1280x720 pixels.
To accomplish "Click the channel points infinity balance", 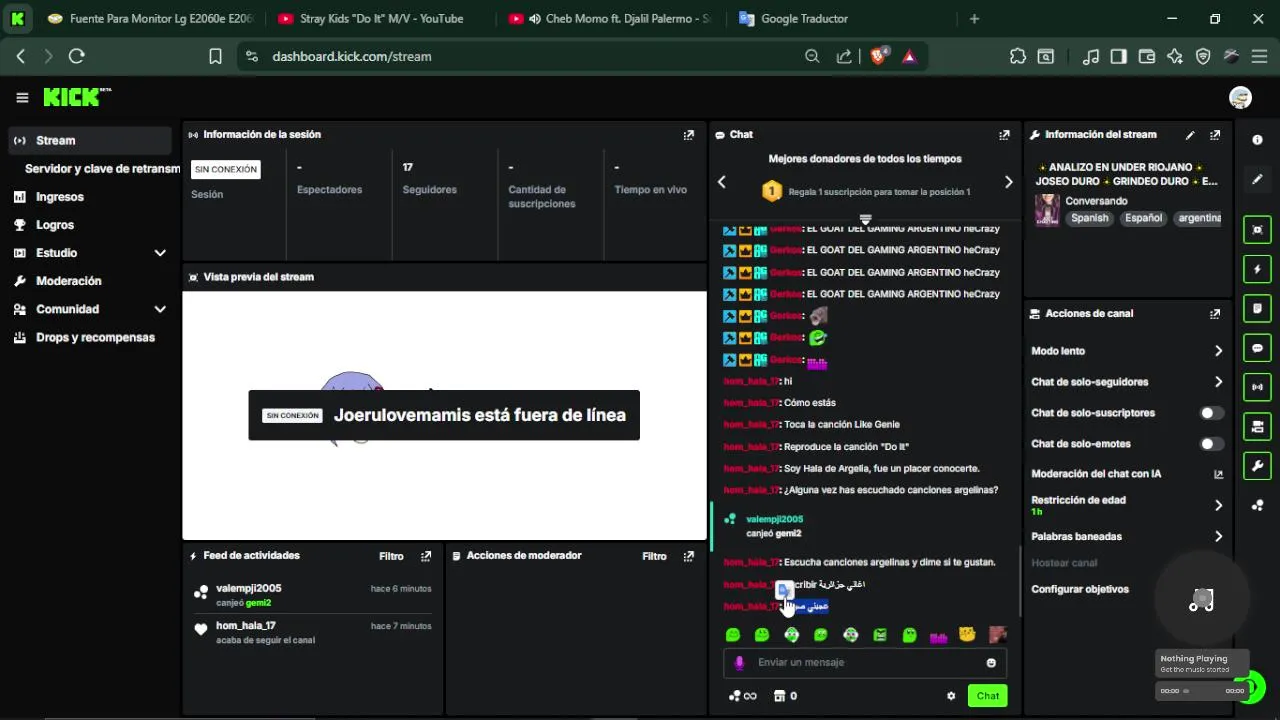I will point(742,696).
